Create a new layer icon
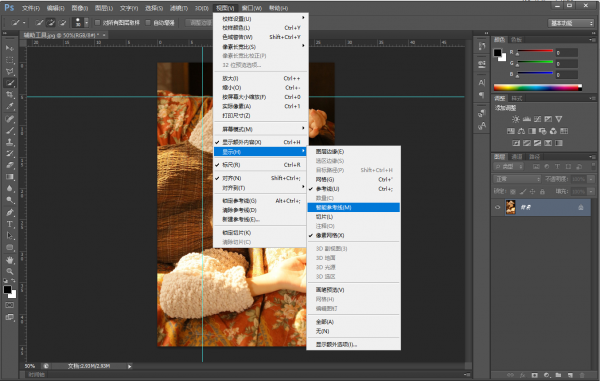Screen dimensions: 600x381 [570, 375]
